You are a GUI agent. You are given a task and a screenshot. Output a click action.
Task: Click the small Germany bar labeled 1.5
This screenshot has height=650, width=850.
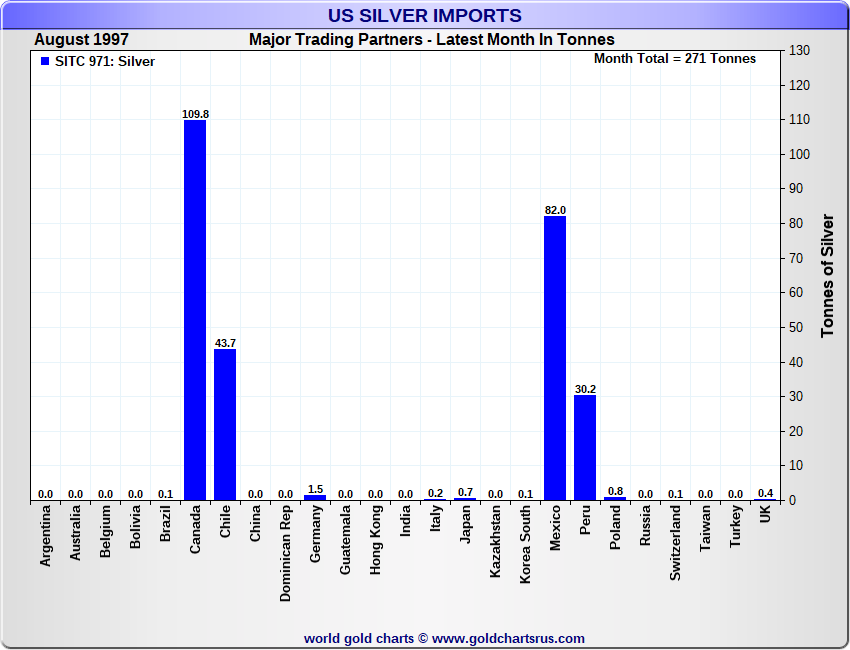pos(315,497)
